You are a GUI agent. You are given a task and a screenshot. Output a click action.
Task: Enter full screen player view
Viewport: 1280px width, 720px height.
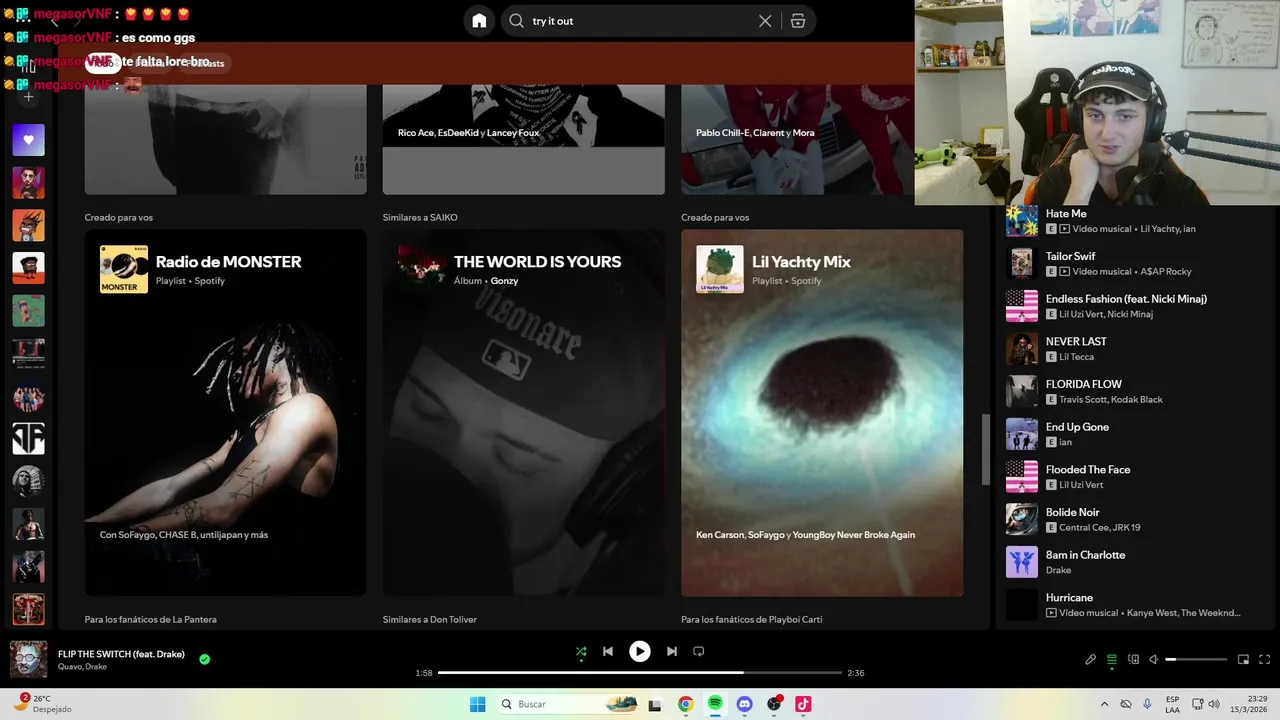point(1264,660)
